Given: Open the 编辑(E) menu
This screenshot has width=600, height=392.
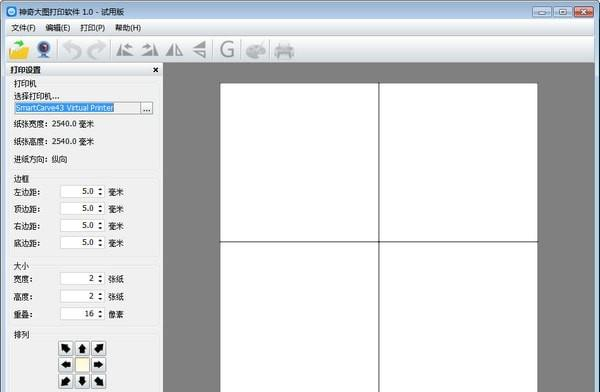Looking at the screenshot, I should 58,28.
